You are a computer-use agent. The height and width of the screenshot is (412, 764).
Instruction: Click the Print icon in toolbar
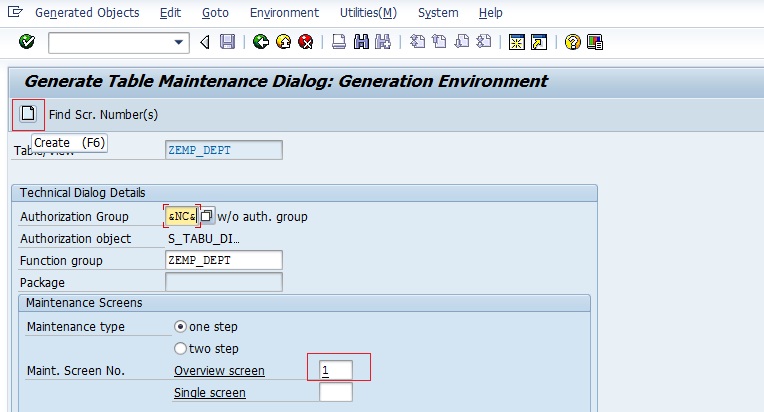(339, 42)
